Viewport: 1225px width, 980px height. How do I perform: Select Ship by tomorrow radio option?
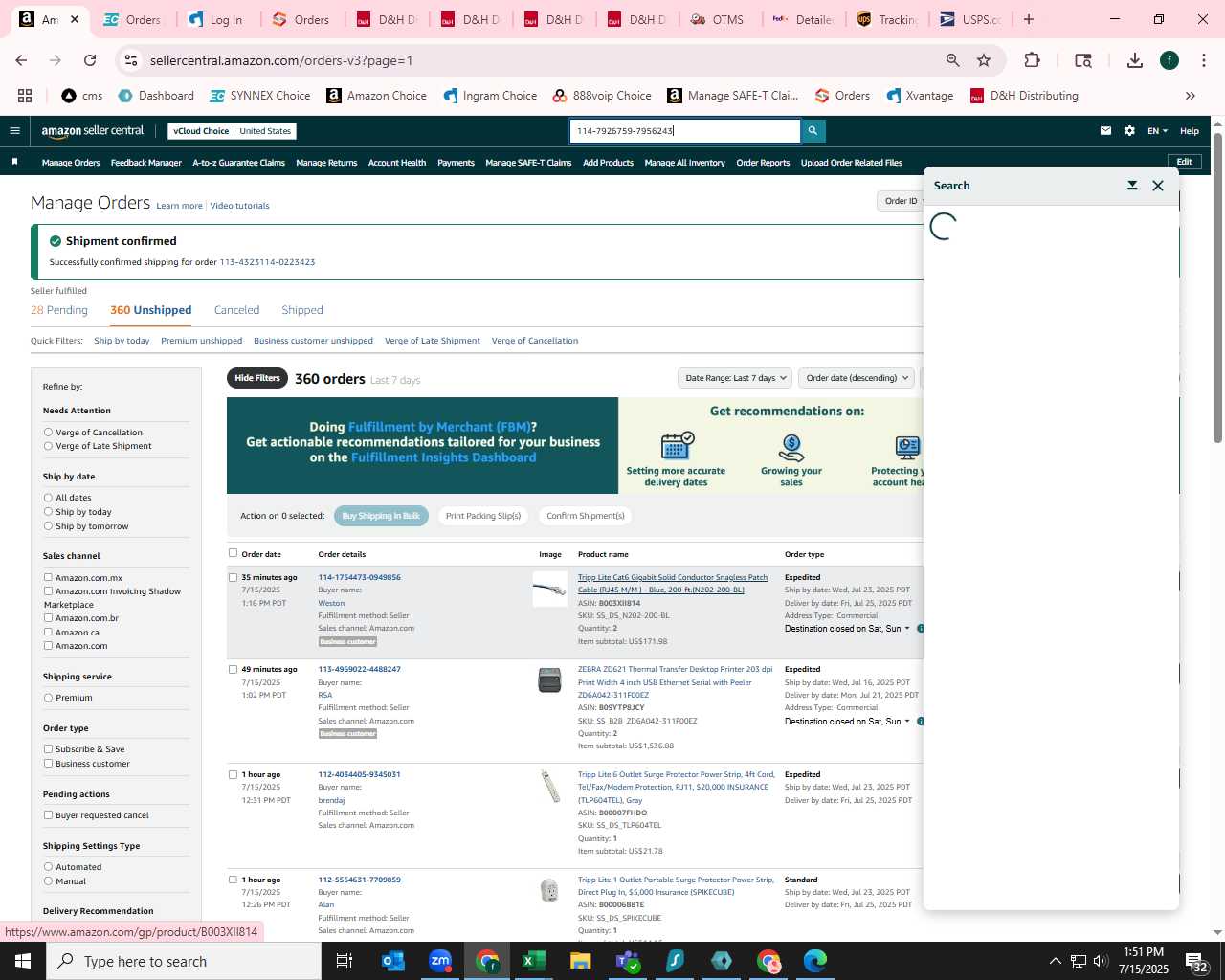[48, 526]
